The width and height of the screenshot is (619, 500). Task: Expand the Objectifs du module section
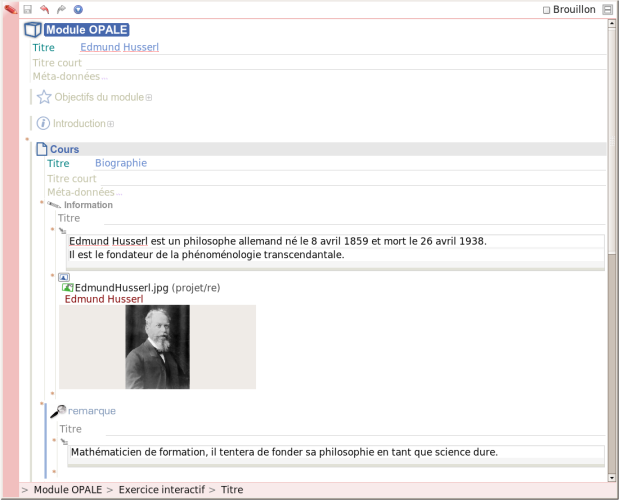[x=149, y=98]
